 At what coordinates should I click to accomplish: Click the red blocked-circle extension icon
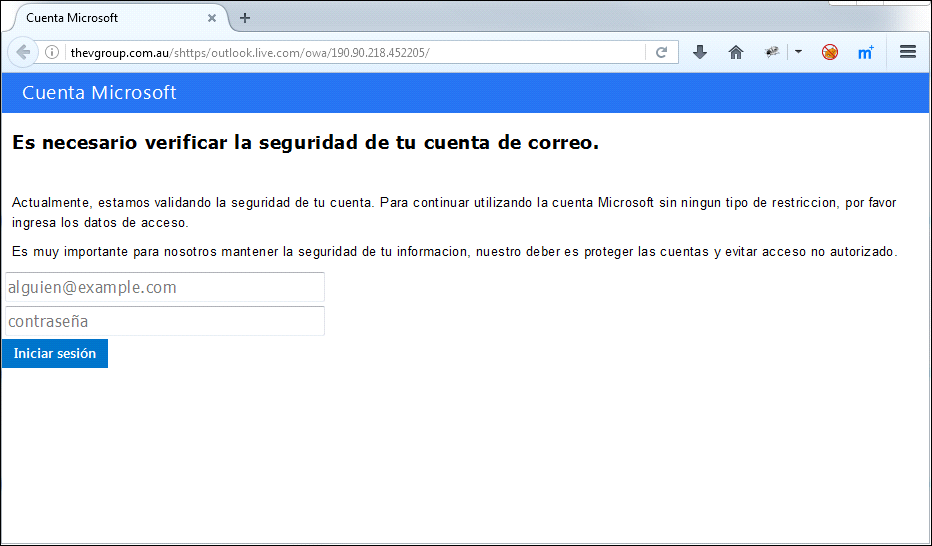830,52
